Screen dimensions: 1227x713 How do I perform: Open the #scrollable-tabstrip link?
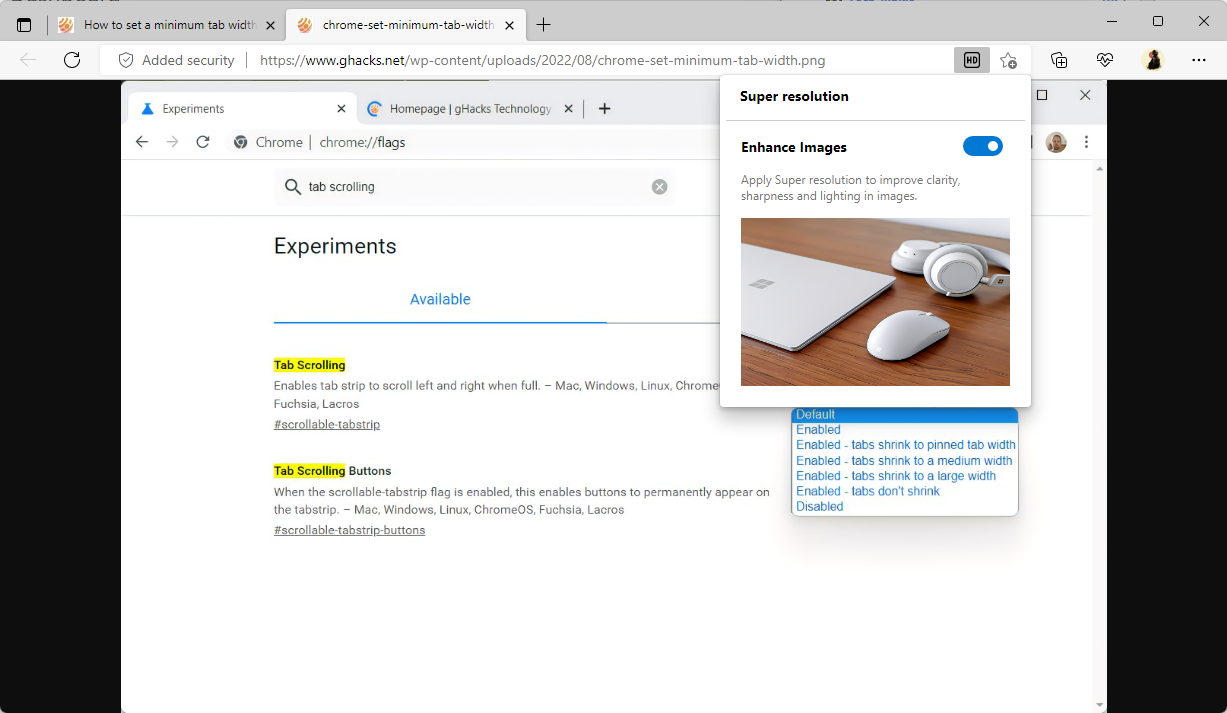(326, 424)
